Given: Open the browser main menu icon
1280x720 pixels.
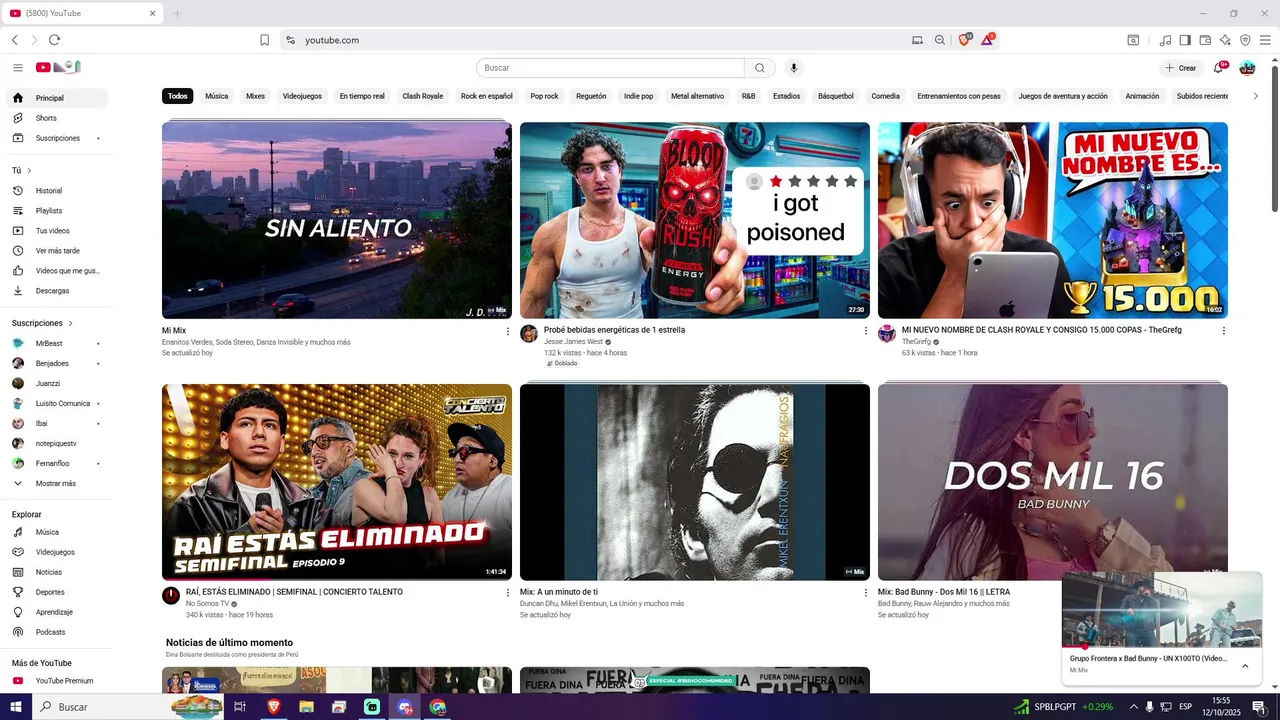Looking at the screenshot, I should (1265, 40).
